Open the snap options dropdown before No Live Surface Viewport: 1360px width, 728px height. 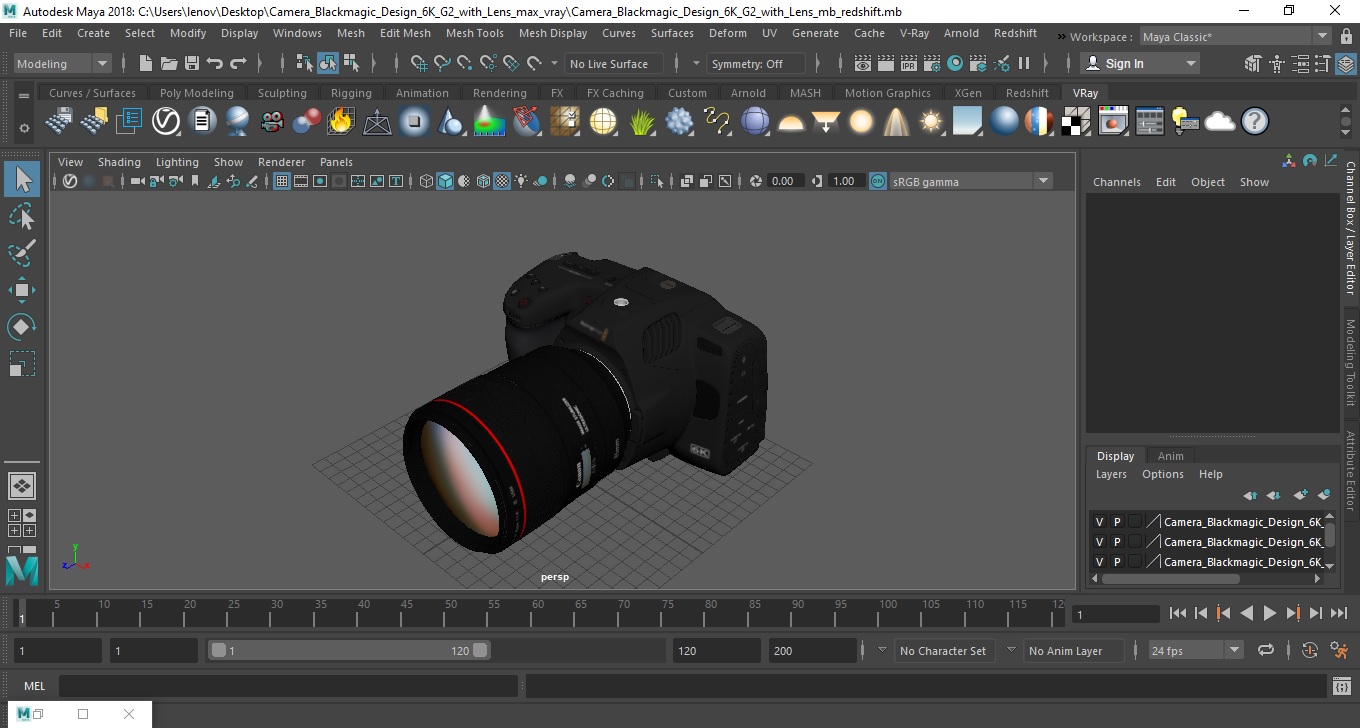coord(555,63)
